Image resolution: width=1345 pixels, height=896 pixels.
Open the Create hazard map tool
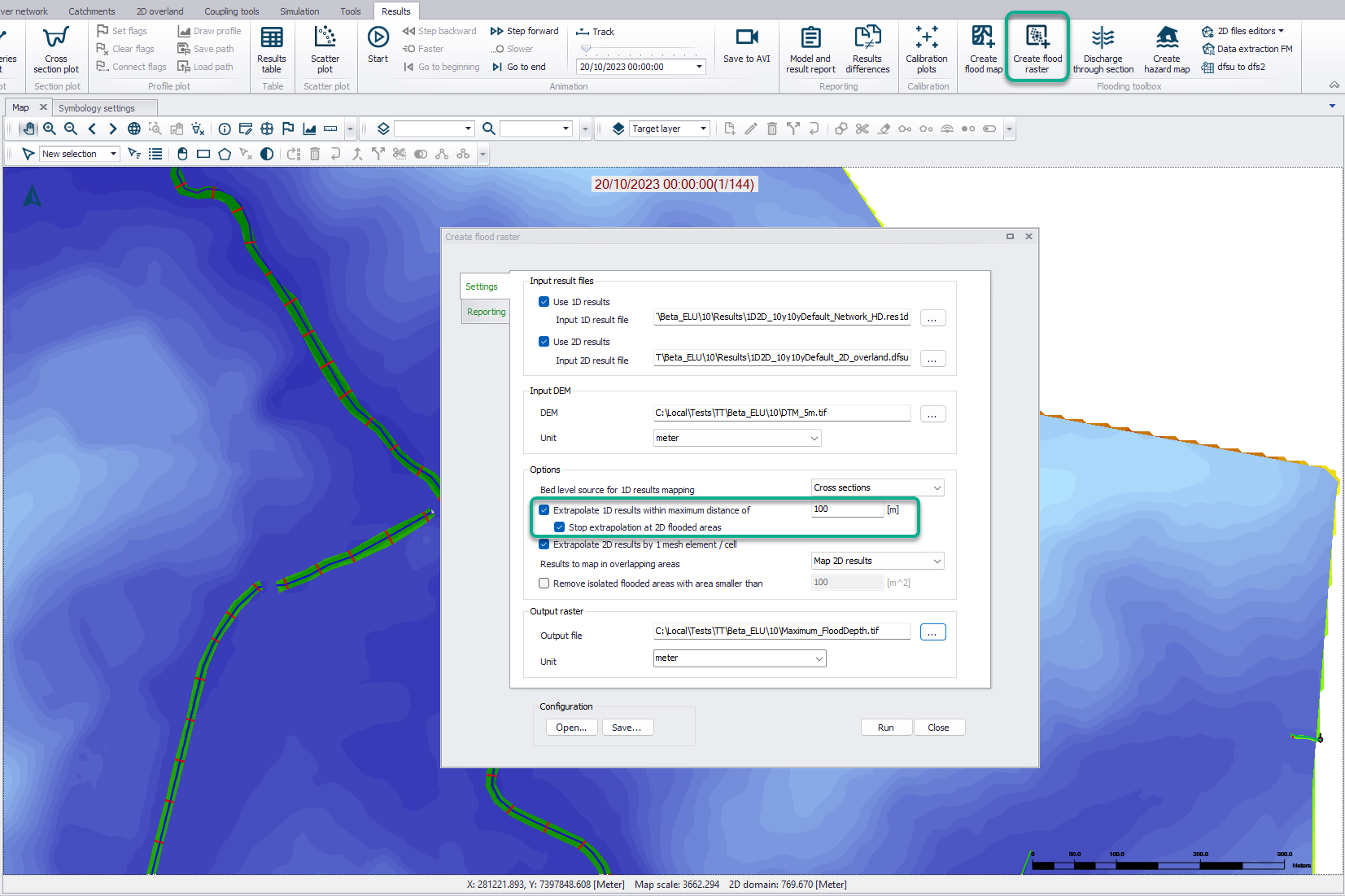tap(1167, 48)
